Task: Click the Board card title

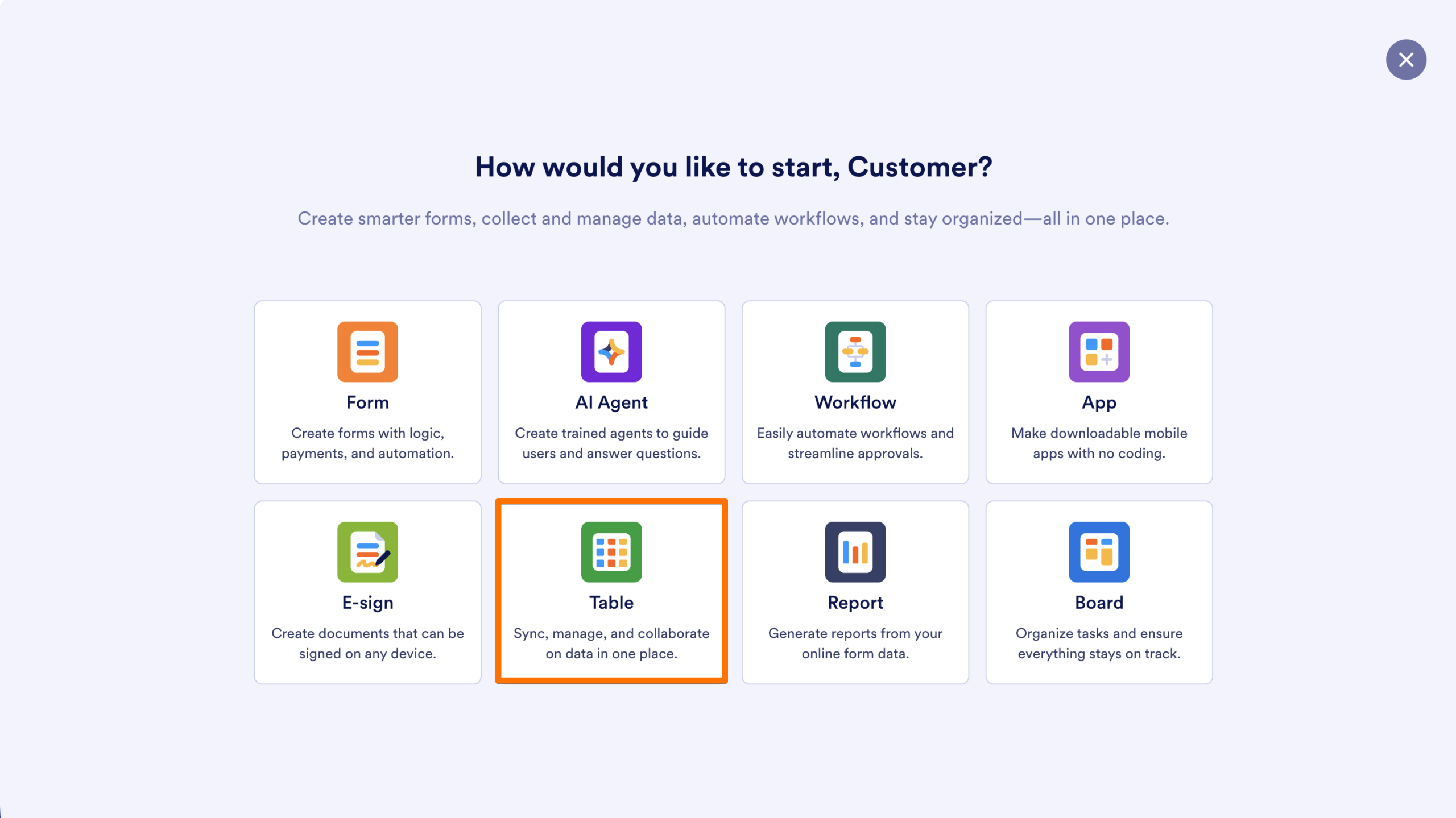Action: (x=1099, y=603)
